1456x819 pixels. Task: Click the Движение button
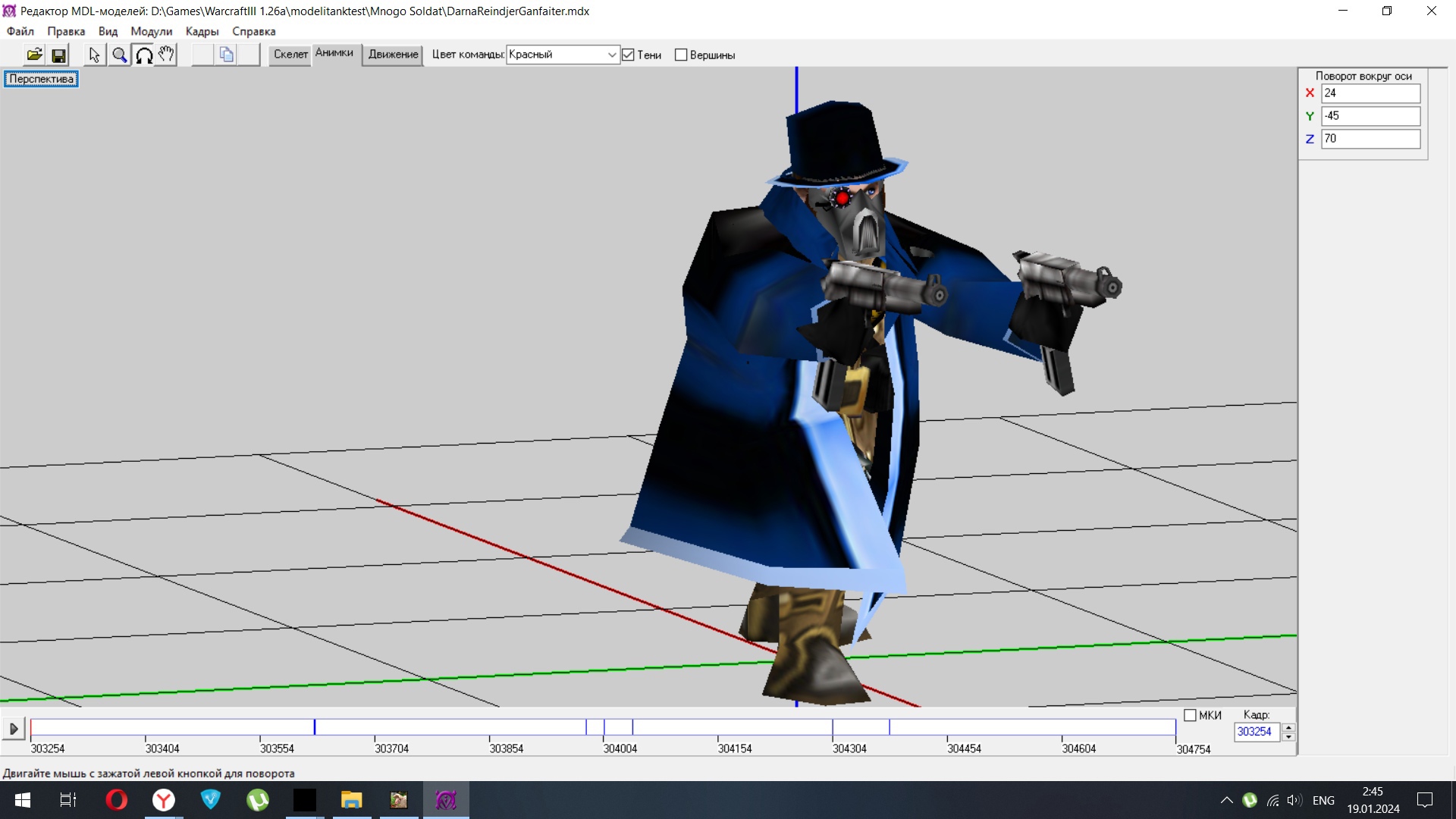point(393,54)
